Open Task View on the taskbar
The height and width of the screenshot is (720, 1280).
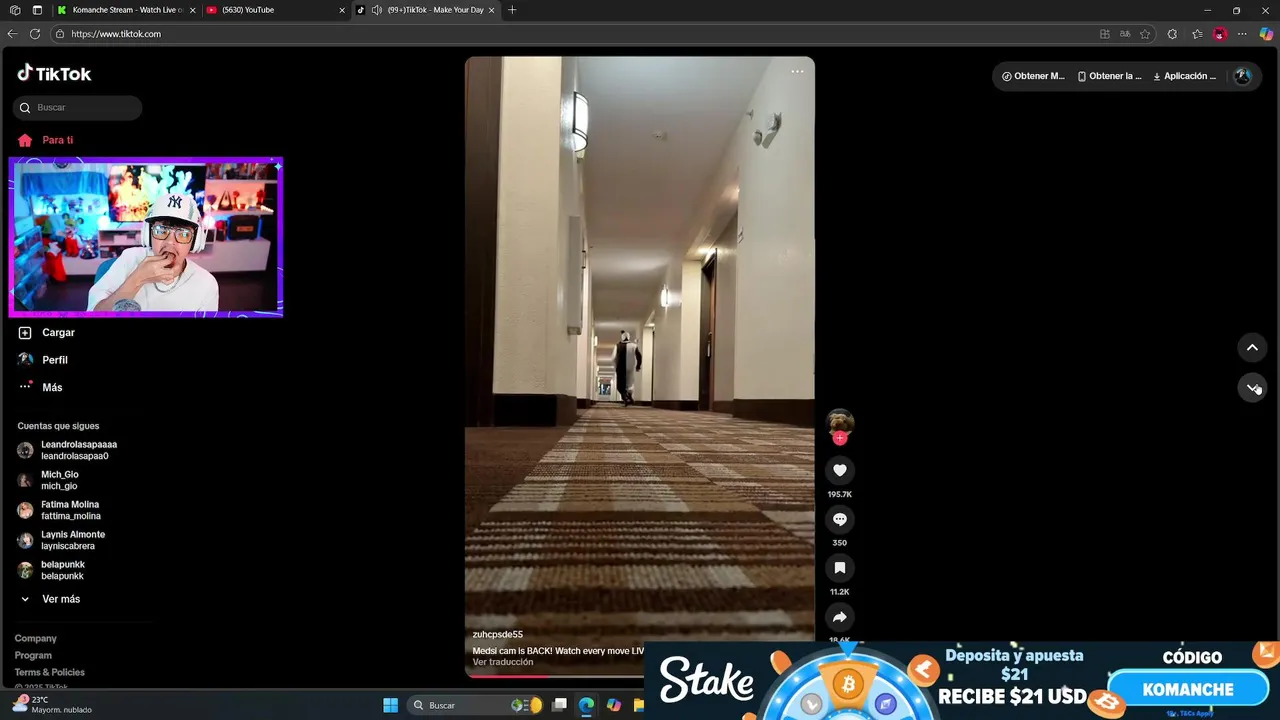[560, 705]
